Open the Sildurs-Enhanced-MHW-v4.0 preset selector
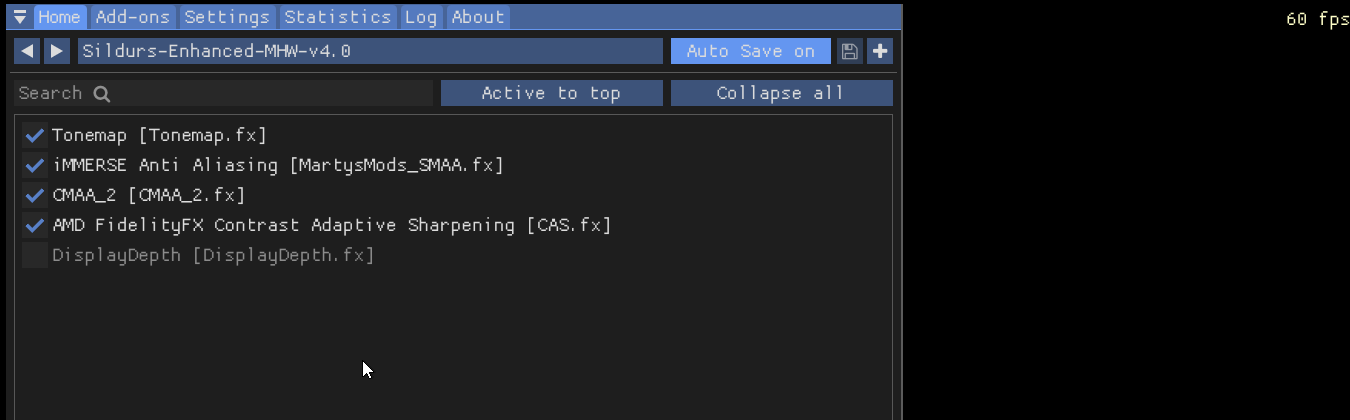Image resolution: width=1350 pixels, height=420 pixels. tap(370, 51)
